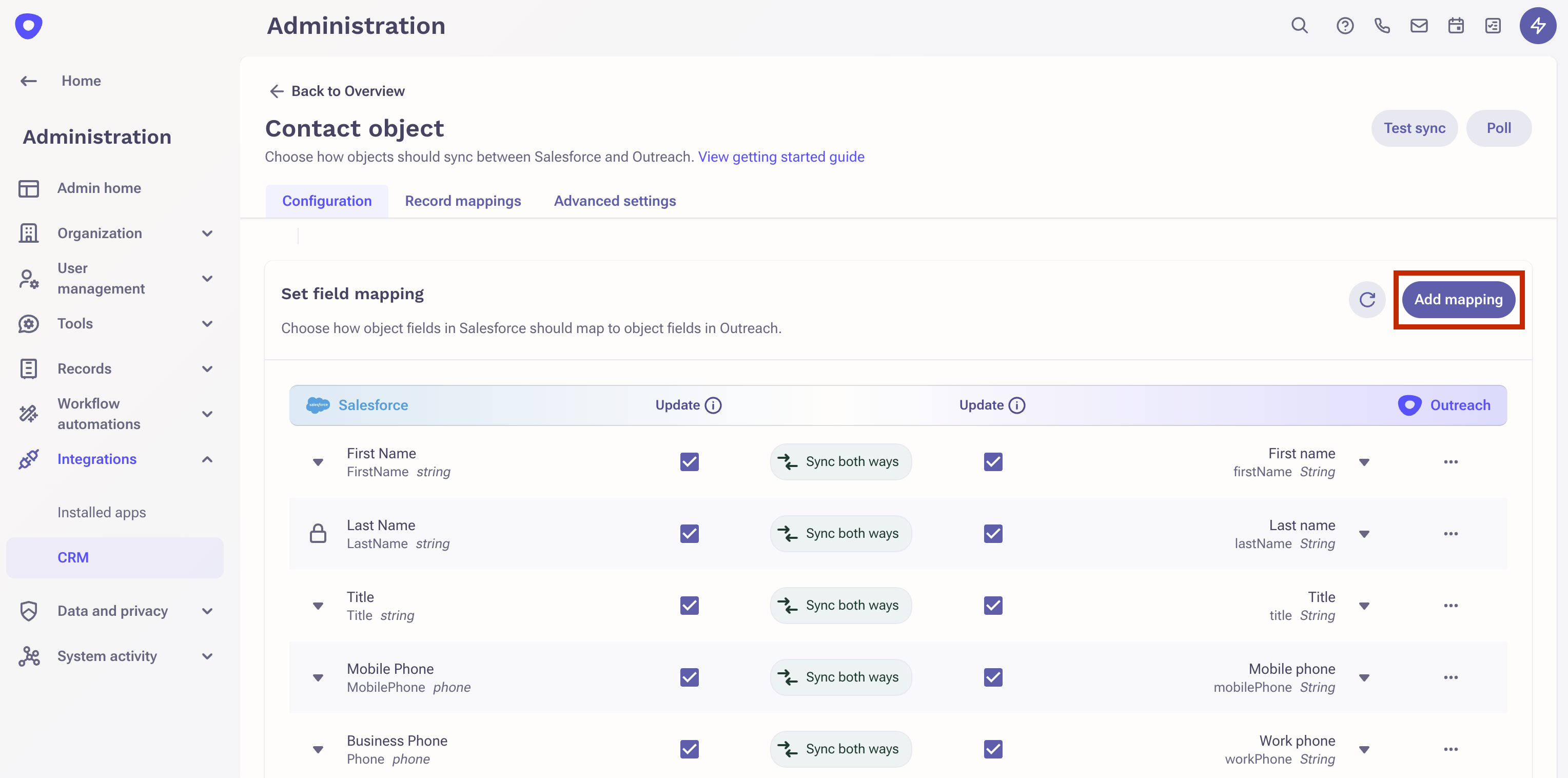Open the help question mark icon
This screenshot has width=1568, height=778.
point(1345,26)
